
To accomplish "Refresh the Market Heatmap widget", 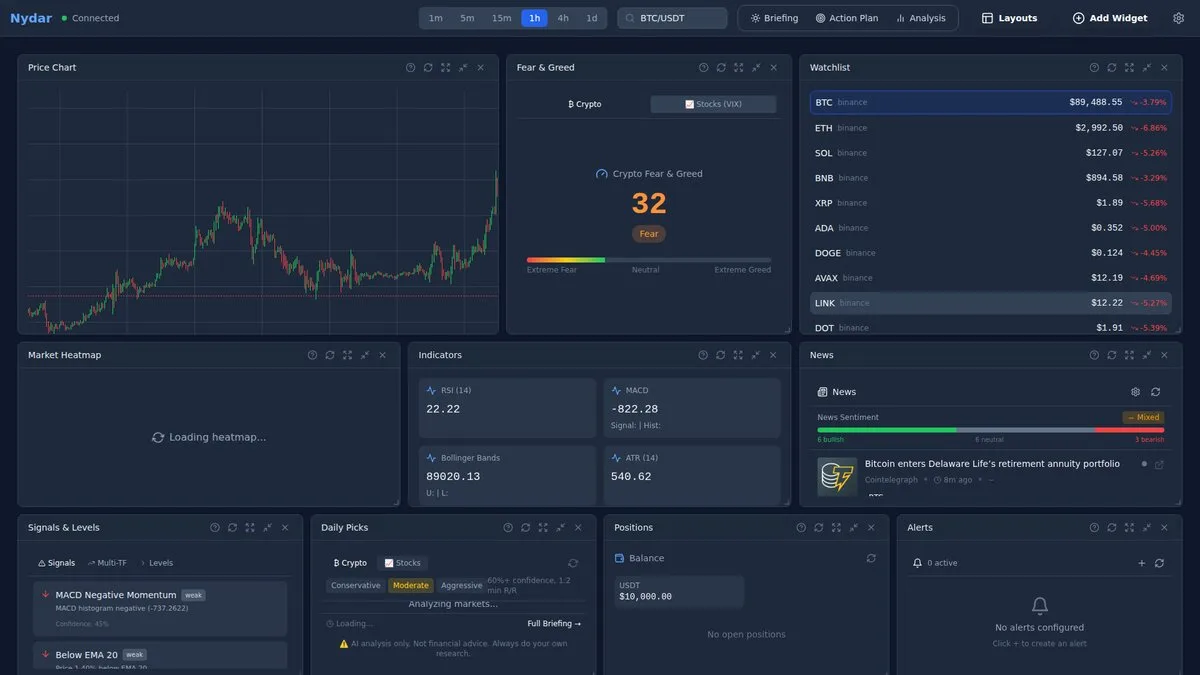I will pos(330,355).
